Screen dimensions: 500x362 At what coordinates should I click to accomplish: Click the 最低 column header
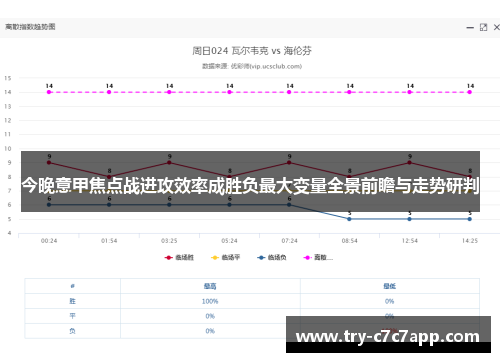(389, 286)
